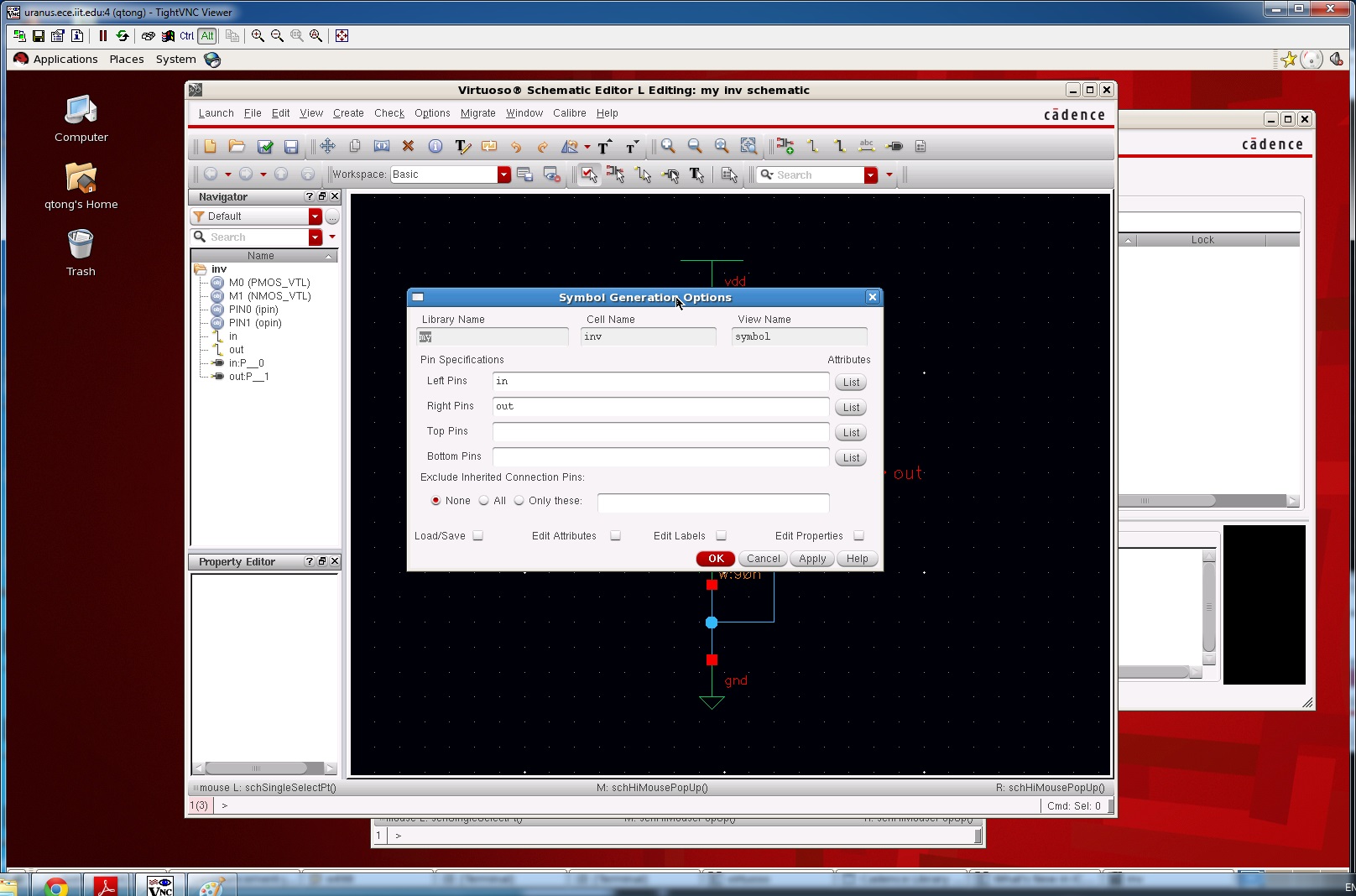Open the Navigator Search field dropdown arrow

click(315, 237)
